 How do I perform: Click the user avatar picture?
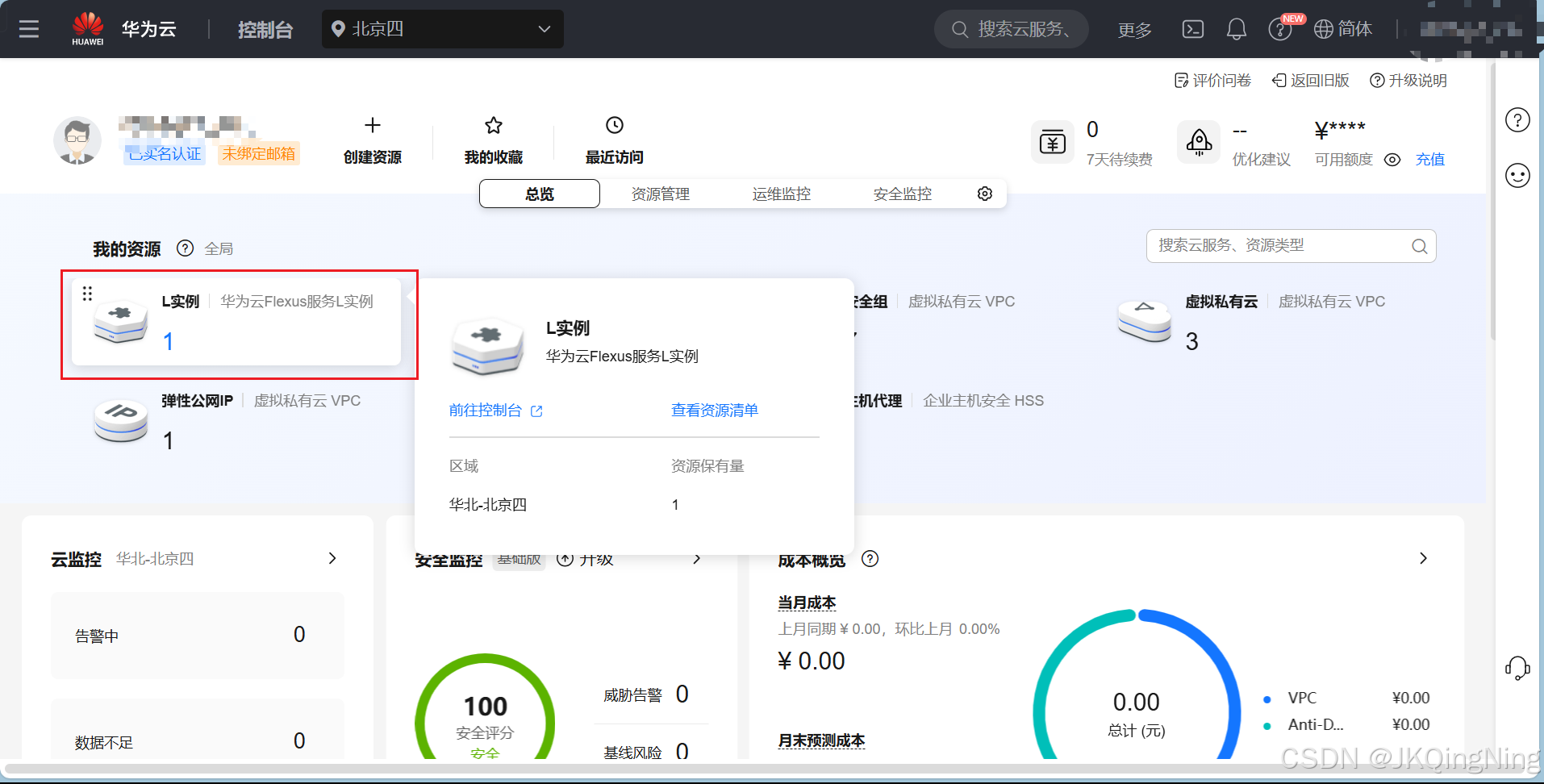click(77, 140)
